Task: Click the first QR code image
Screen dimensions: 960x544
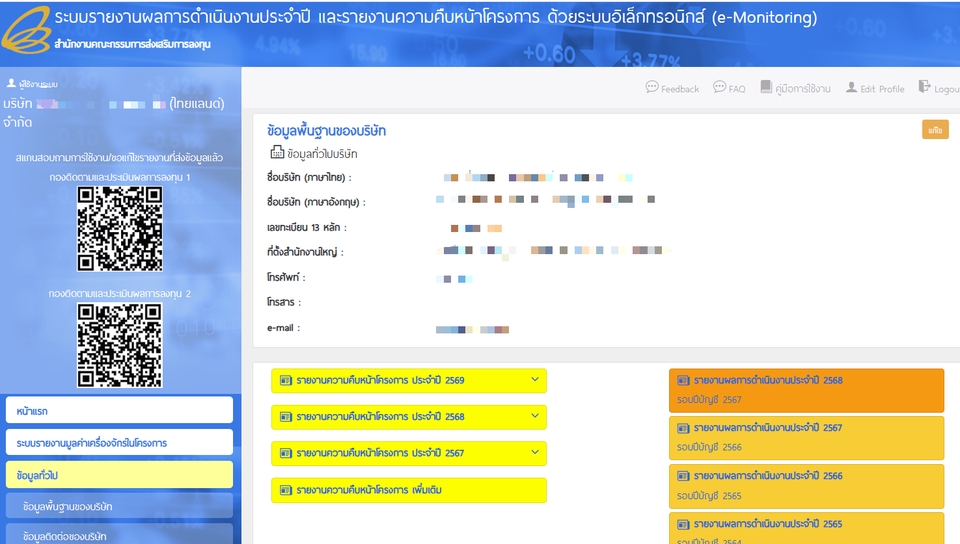Action: tap(120, 229)
